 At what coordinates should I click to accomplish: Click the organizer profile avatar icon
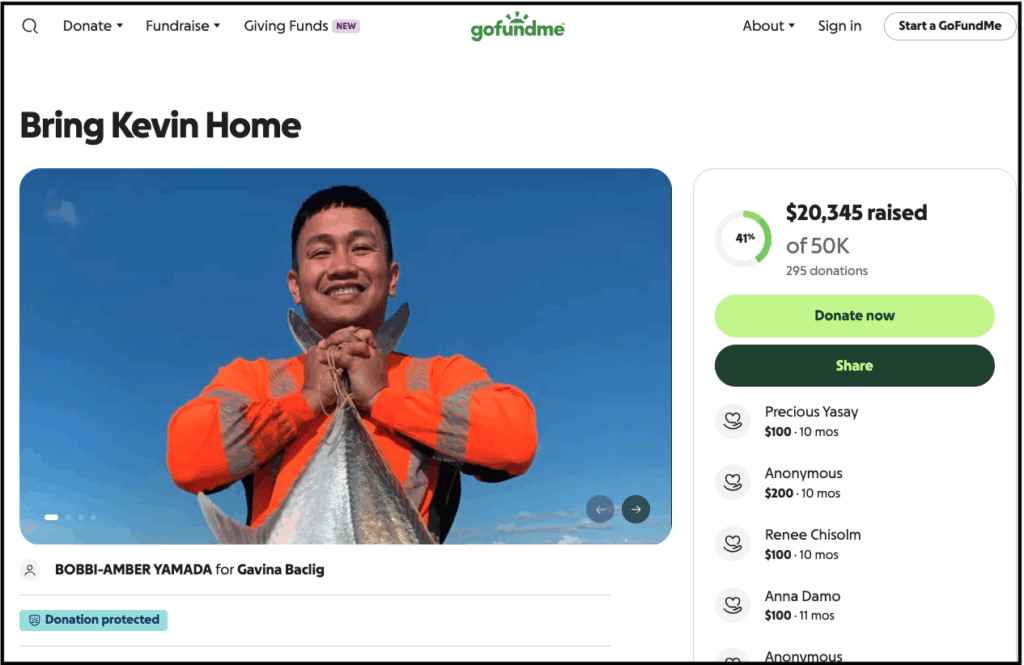30,570
